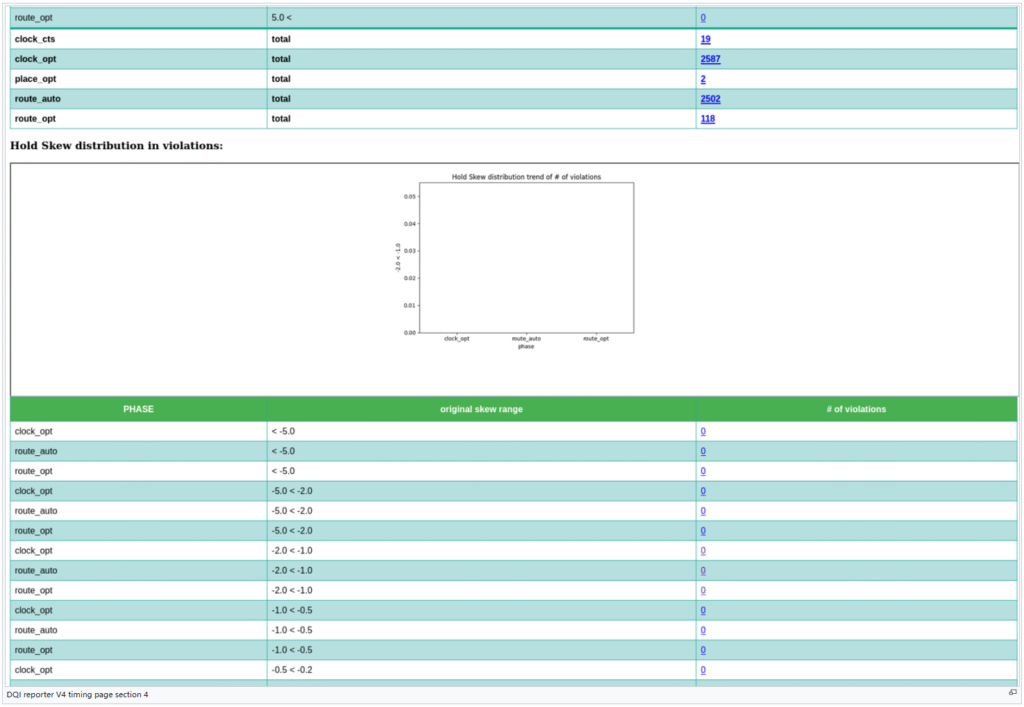Click the pop-out icon in the status bar
This screenshot has height=707, width=1024.
click(x=1012, y=693)
